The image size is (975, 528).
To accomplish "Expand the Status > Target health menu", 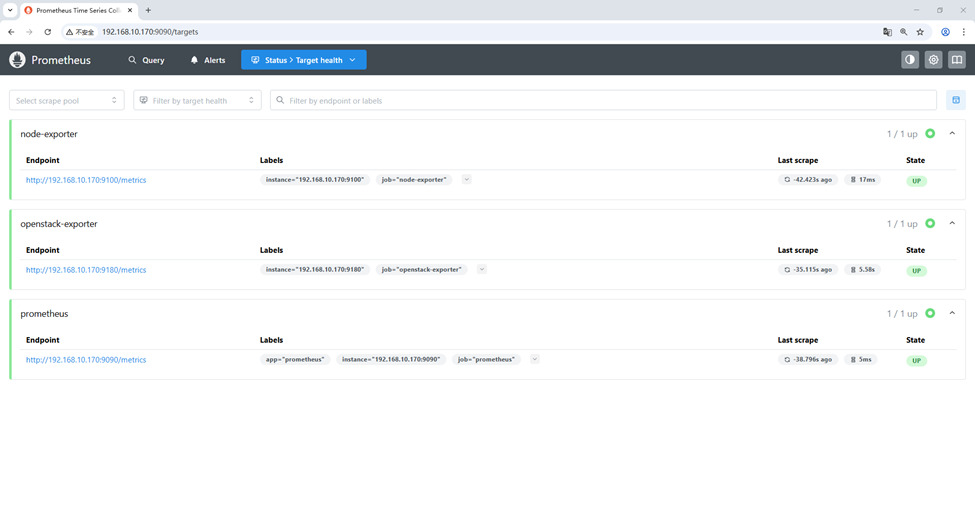I will tap(303, 60).
